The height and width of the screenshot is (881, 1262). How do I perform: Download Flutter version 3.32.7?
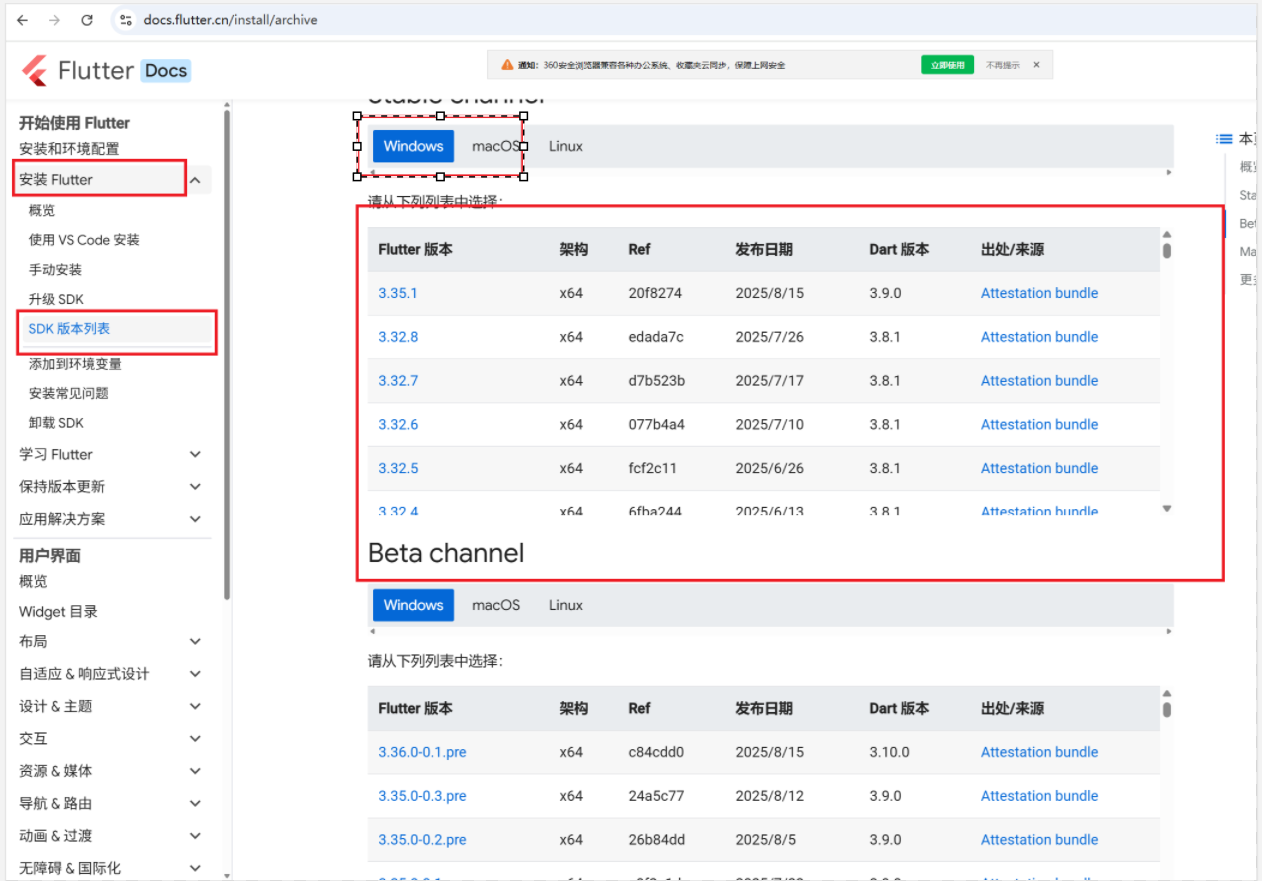pyautogui.click(x=398, y=381)
